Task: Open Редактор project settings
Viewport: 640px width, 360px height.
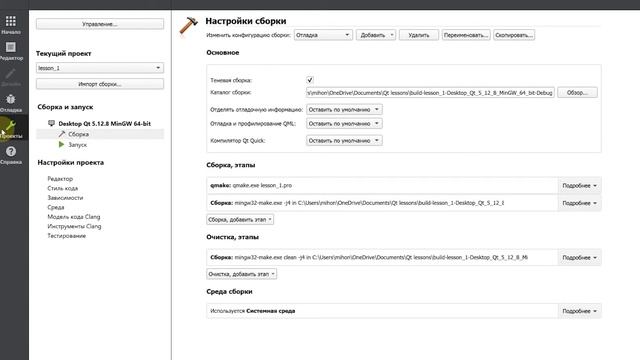Action: click(x=60, y=179)
